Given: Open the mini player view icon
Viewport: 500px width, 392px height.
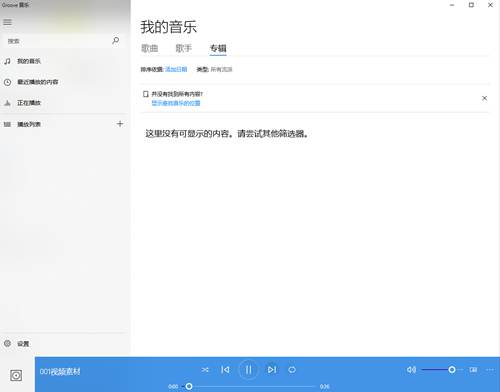Looking at the screenshot, I should coord(473,370).
